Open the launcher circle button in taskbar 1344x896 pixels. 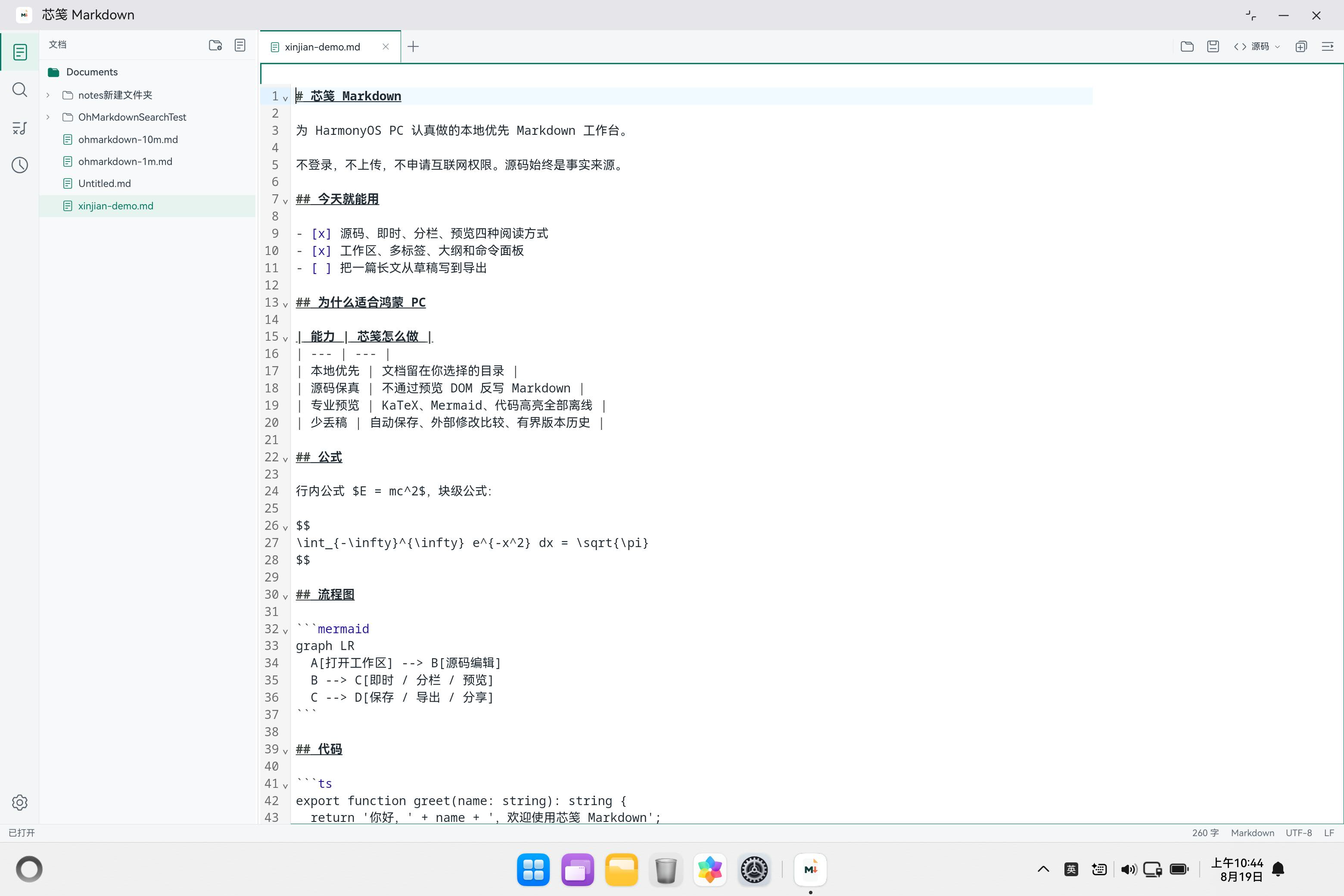29,869
